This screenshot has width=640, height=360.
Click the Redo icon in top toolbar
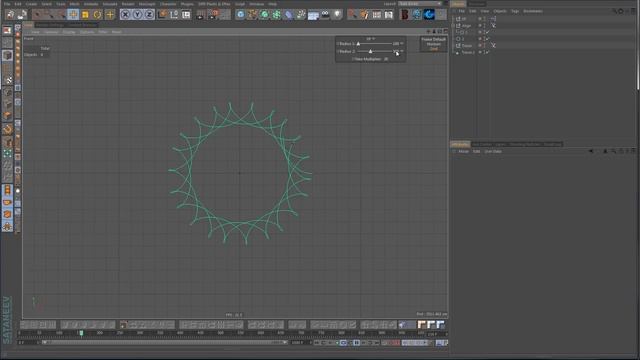click(x=22, y=15)
